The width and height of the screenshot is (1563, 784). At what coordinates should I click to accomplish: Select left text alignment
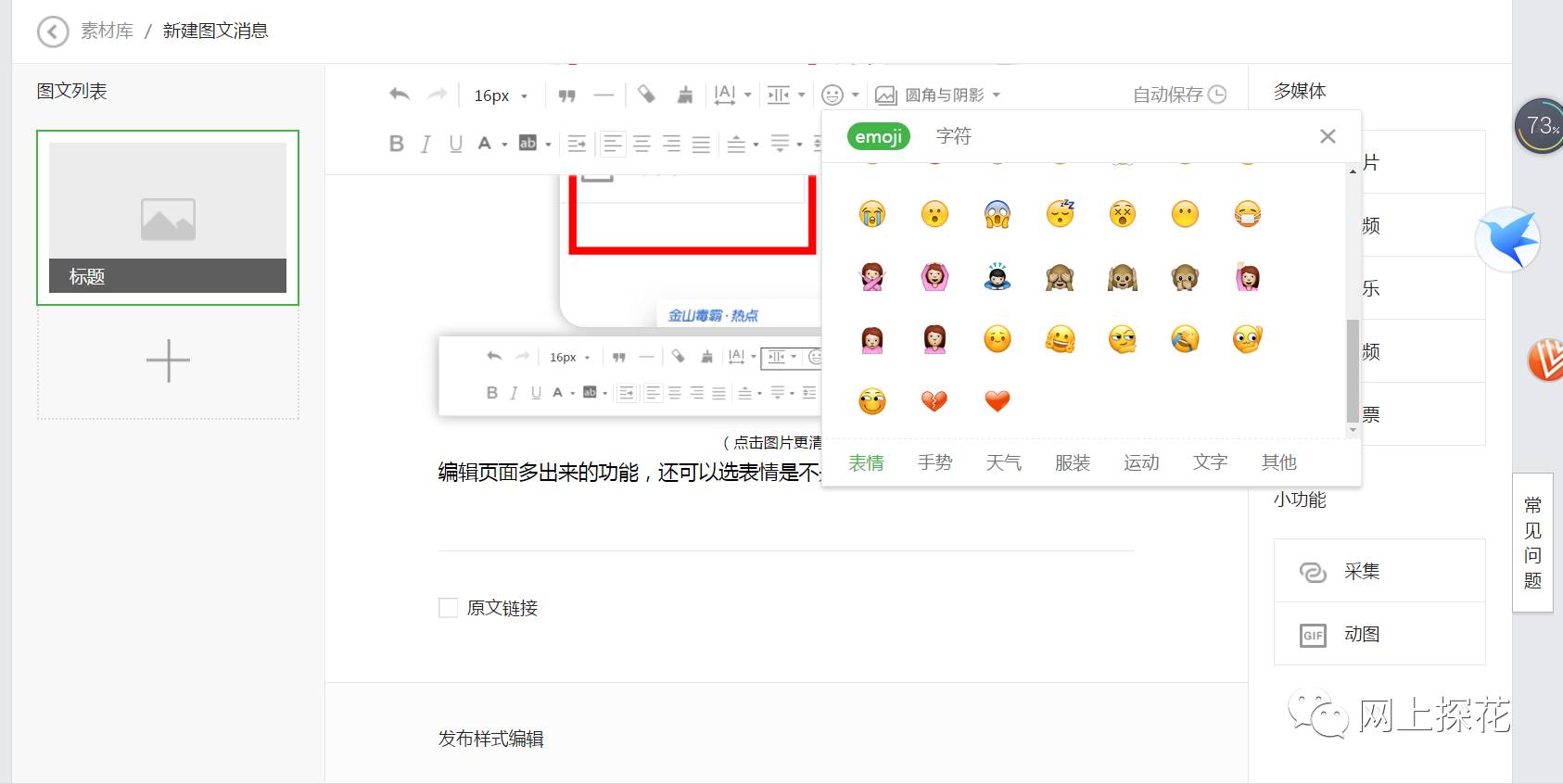[x=612, y=144]
